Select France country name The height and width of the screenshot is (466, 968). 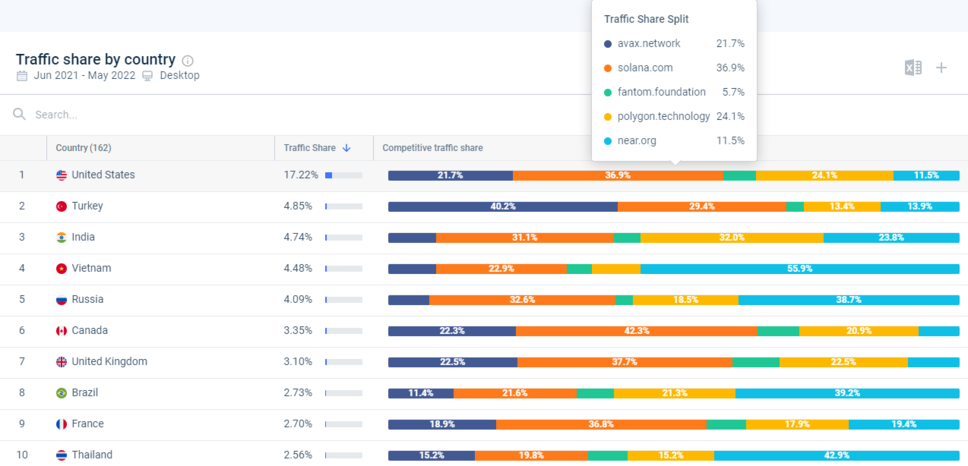click(88, 423)
